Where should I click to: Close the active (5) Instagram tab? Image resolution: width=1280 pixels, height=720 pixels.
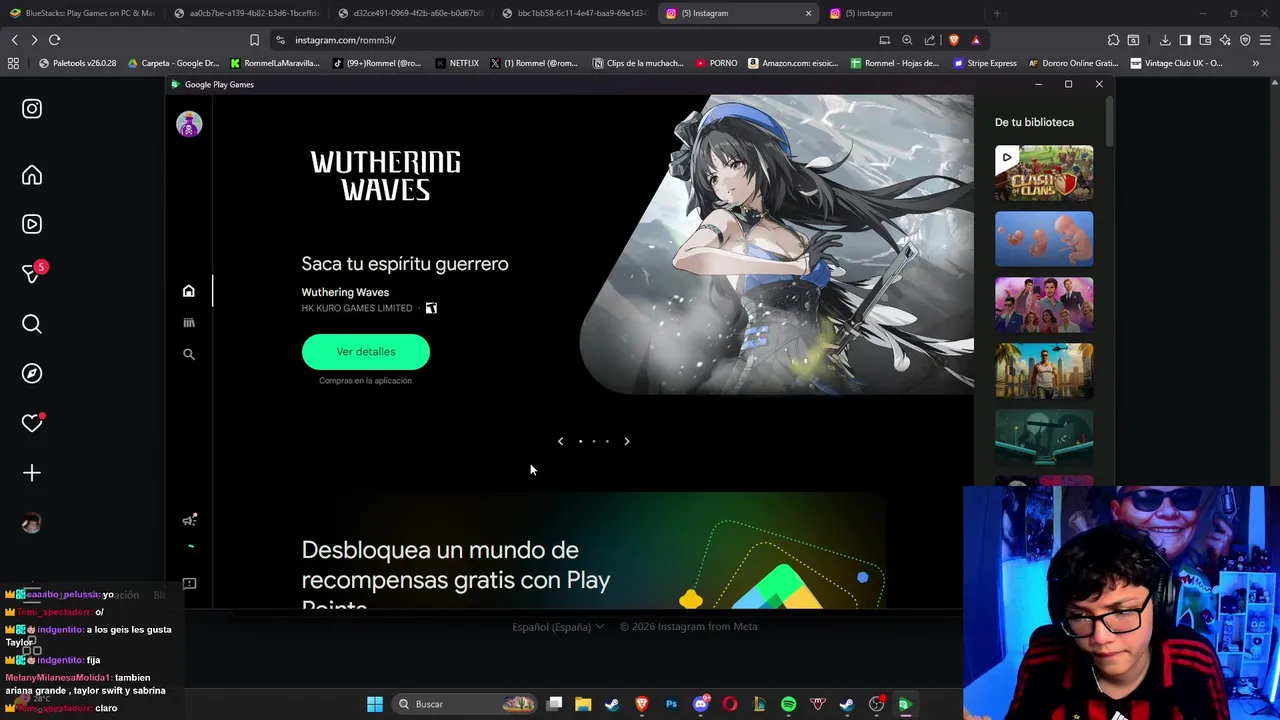click(808, 13)
